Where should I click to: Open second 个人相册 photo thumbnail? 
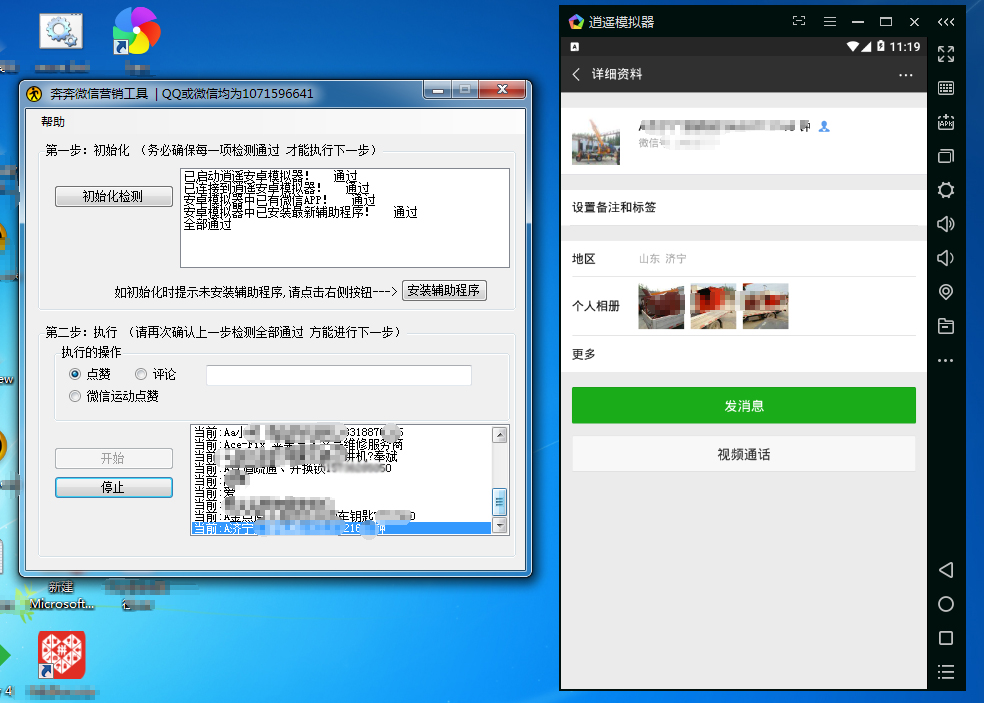coord(713,306)
